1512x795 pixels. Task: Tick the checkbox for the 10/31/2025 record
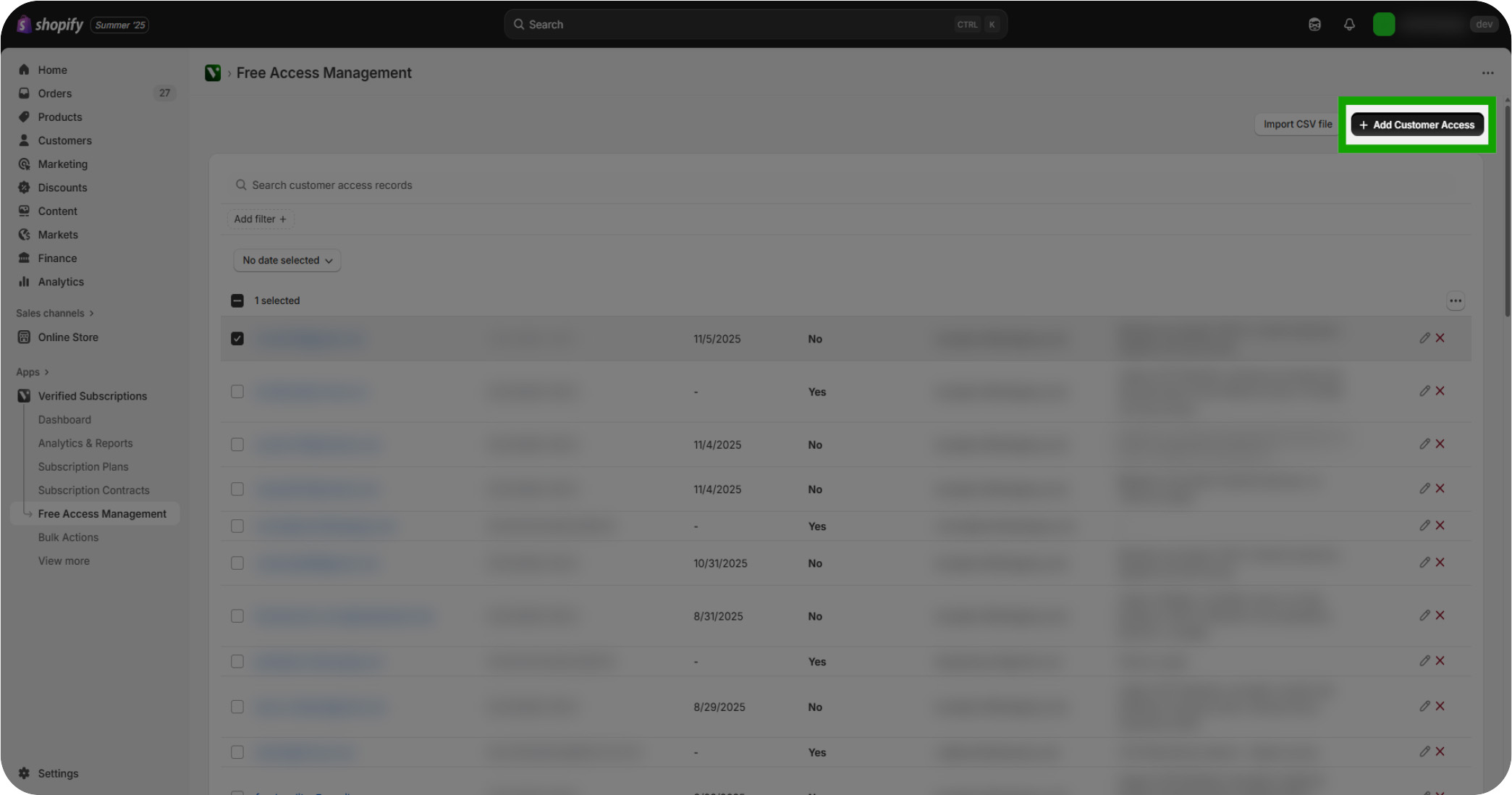coord(237,563)
